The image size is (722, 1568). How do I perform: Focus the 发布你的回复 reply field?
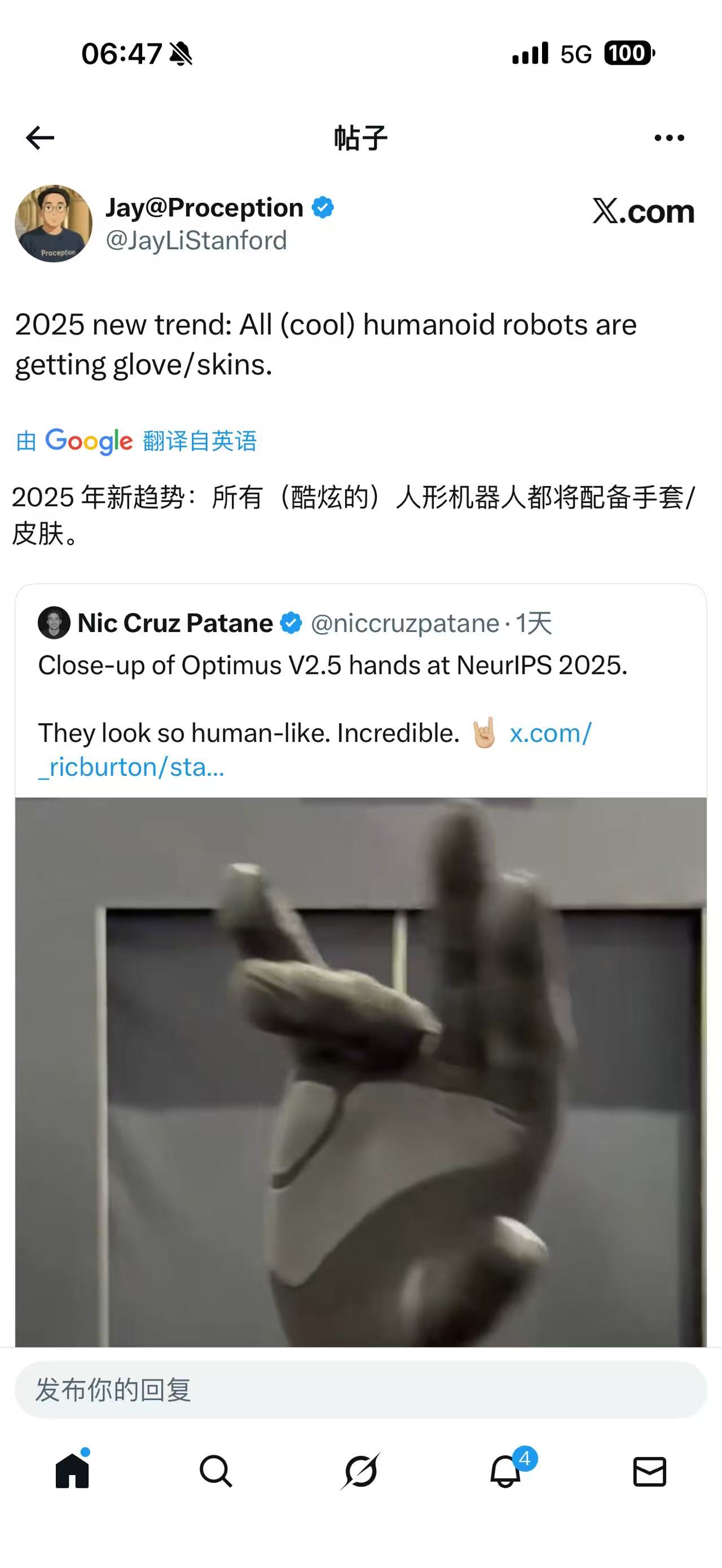(360, 1390)
